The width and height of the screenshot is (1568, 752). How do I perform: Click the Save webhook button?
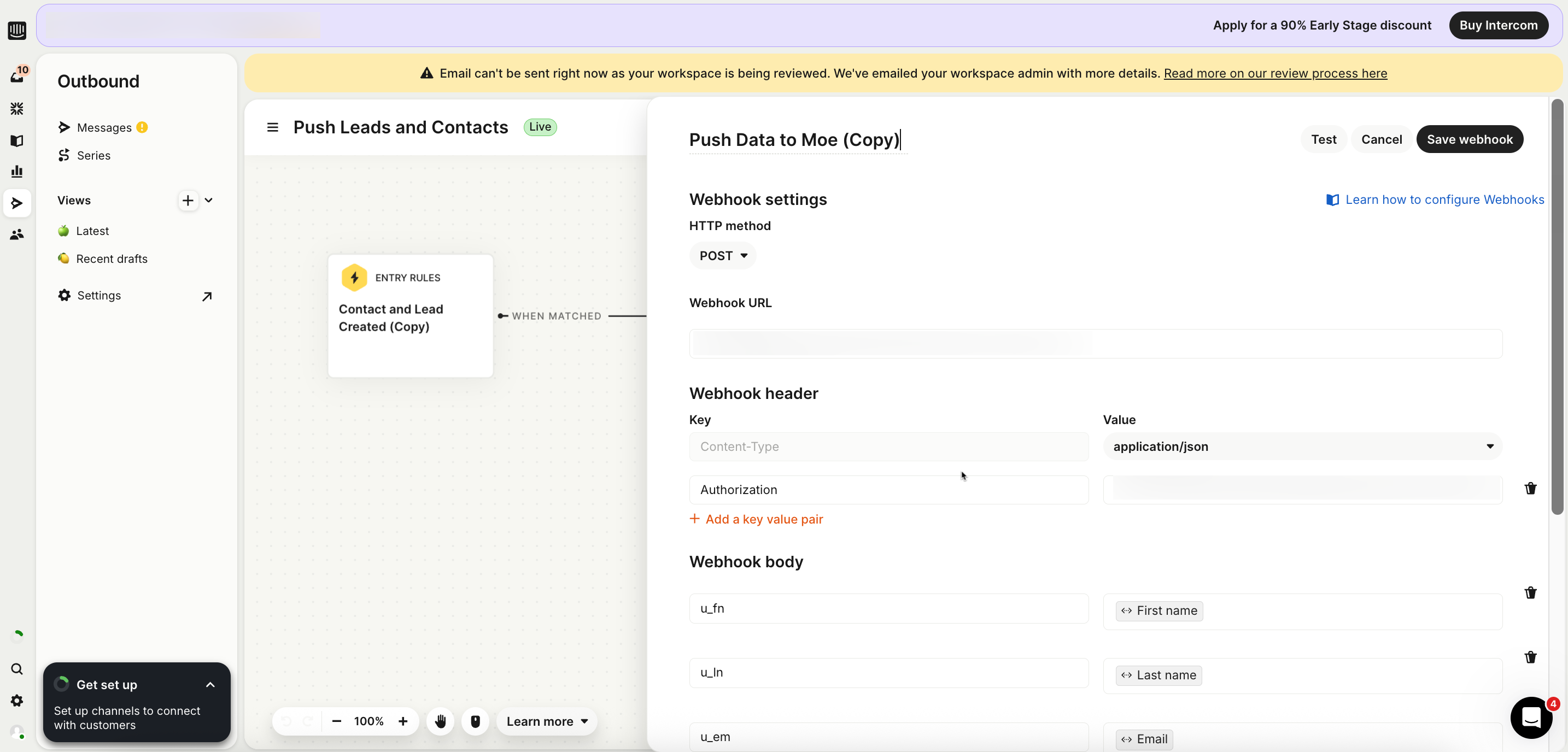point(1470,139)
